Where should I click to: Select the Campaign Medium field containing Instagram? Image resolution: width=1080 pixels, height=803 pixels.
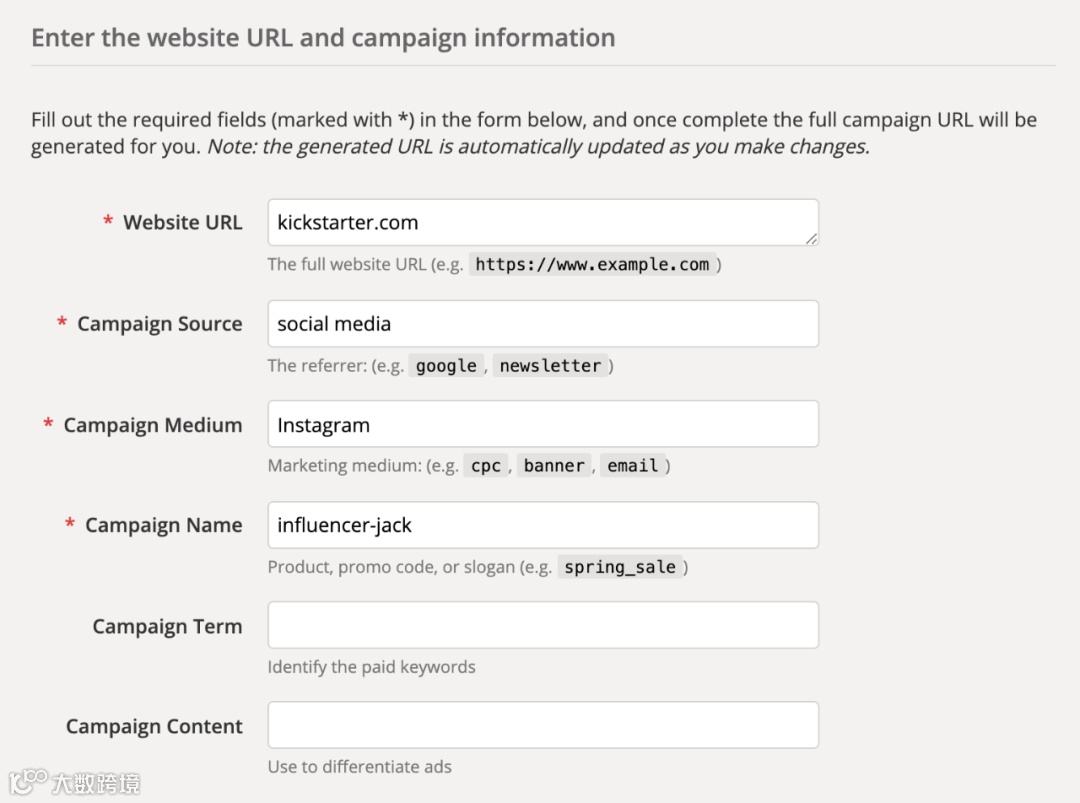click(x=542, y=425)
